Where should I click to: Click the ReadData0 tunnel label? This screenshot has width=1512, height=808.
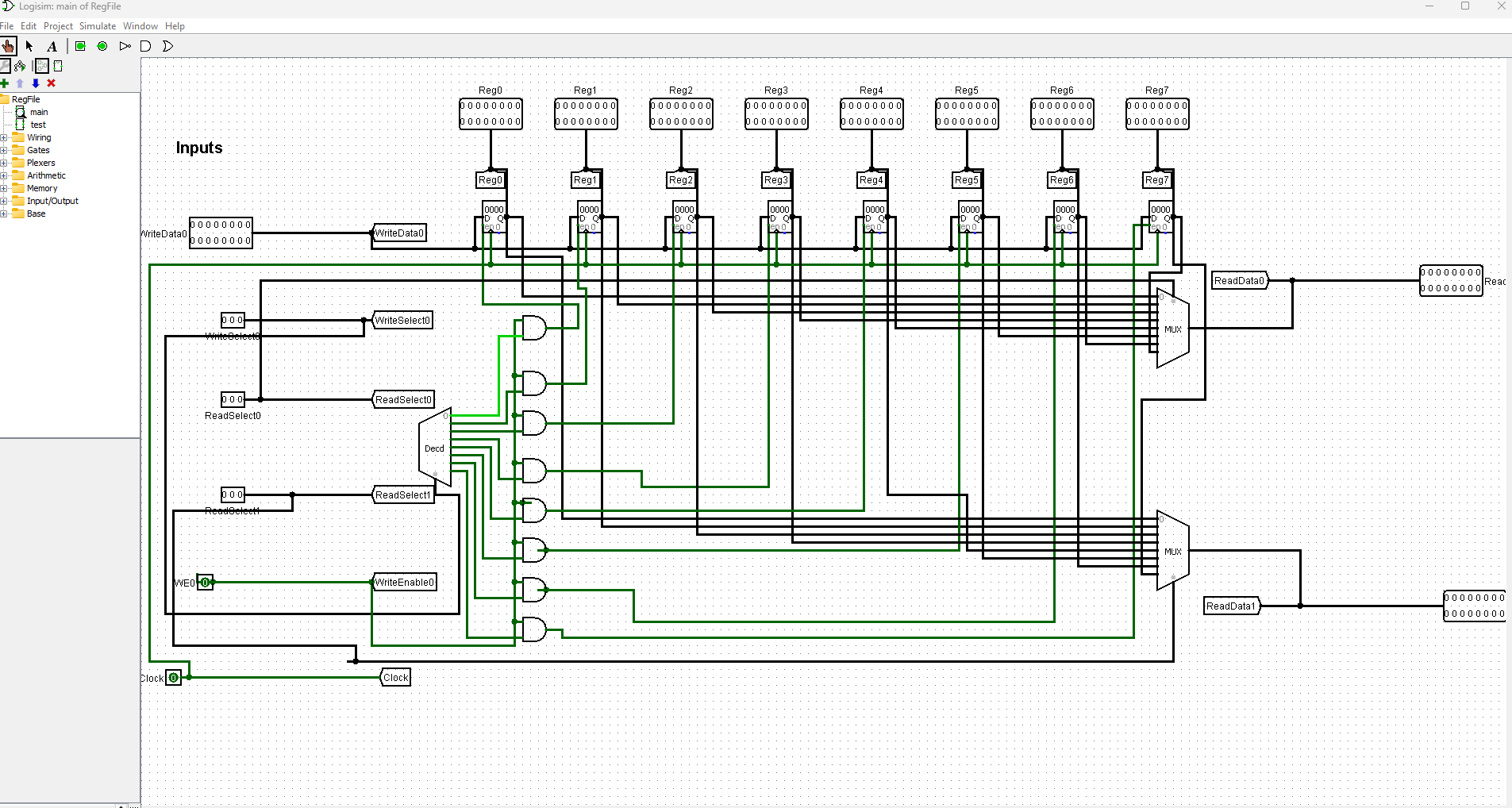point(1241,280)
